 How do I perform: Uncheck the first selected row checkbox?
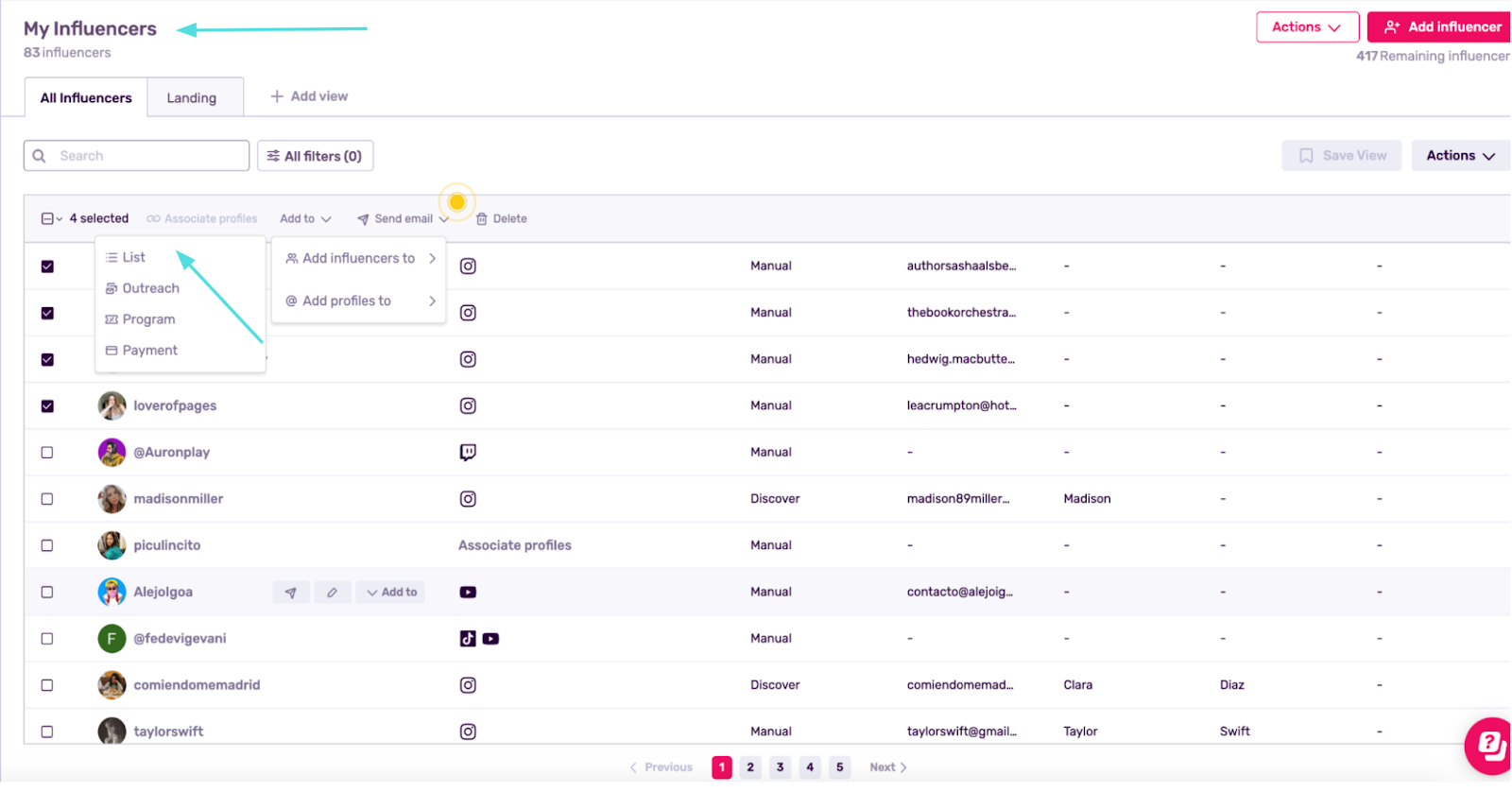(x=47, y=267)
